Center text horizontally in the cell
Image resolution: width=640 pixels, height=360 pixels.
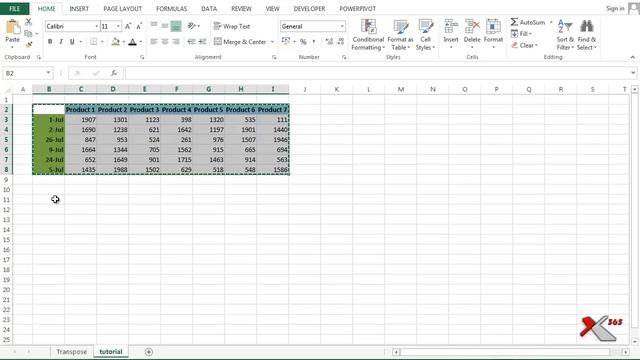tap(165, 42)
